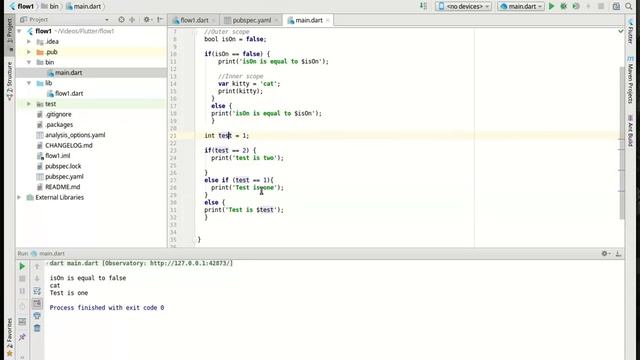Place the caret on line 21 'int test = 1;'
This screenshot has width=640, height=360.
coord(227,136)
